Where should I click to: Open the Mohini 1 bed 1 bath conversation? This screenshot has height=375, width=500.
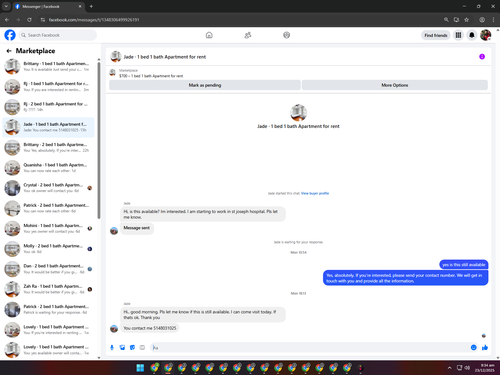click(x=48, y=228)
